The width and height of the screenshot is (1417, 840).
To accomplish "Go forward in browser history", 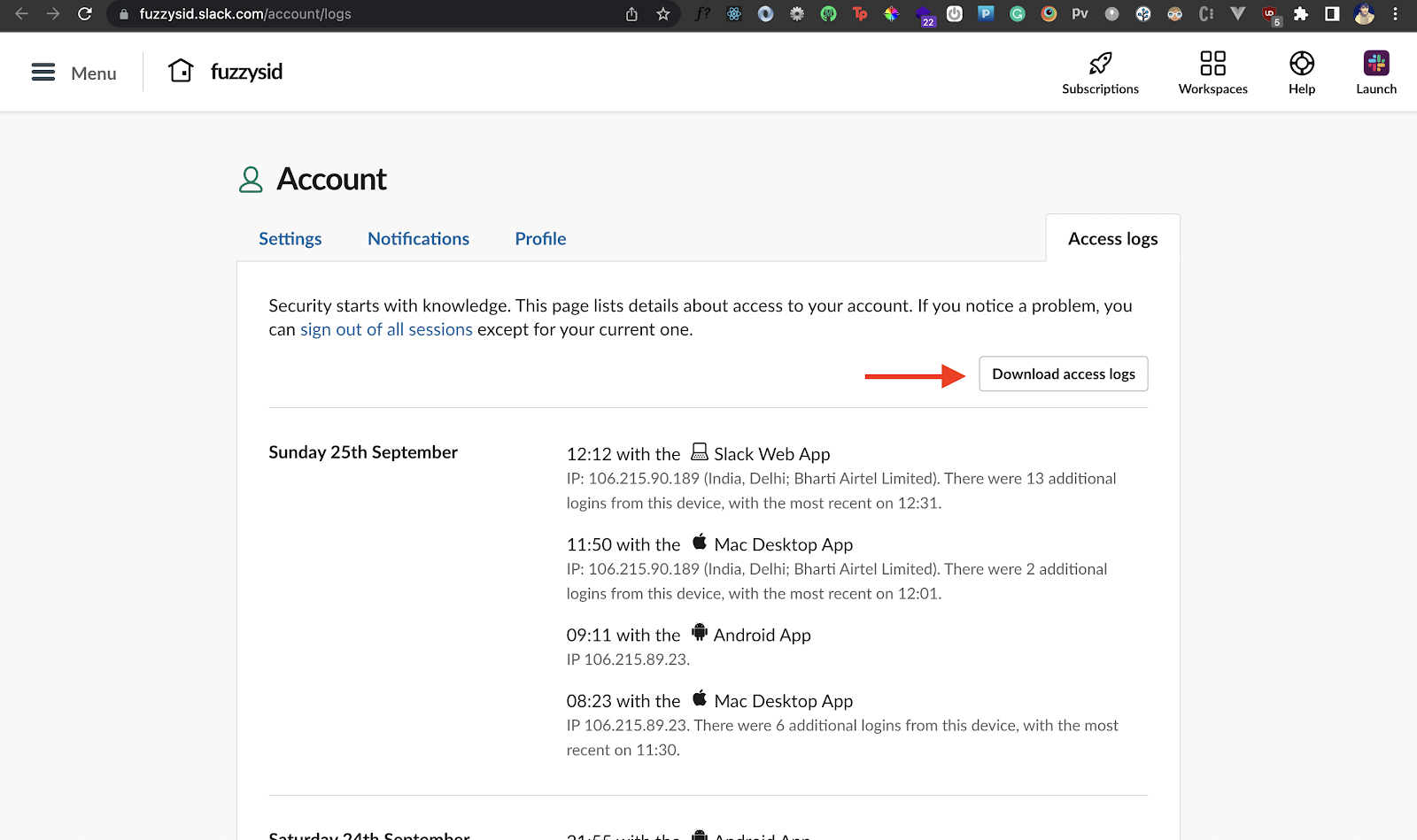I will tap(53, 14).
